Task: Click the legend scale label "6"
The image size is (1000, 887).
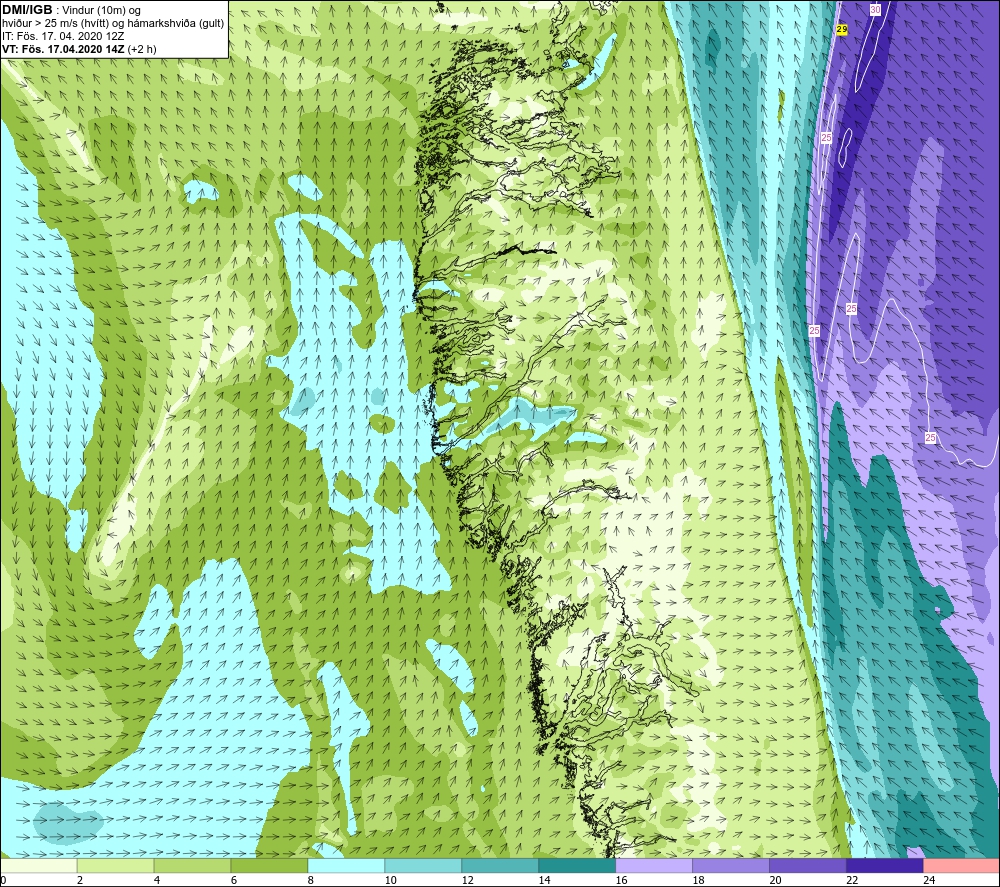Action: click(234, 880)
